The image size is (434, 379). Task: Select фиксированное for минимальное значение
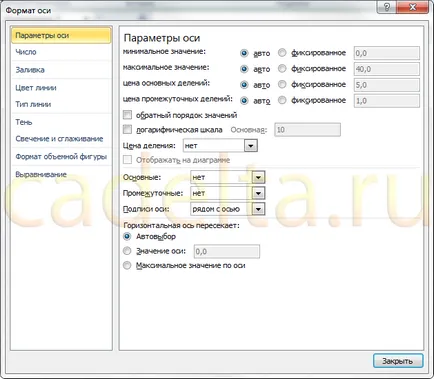pos(282,53)
